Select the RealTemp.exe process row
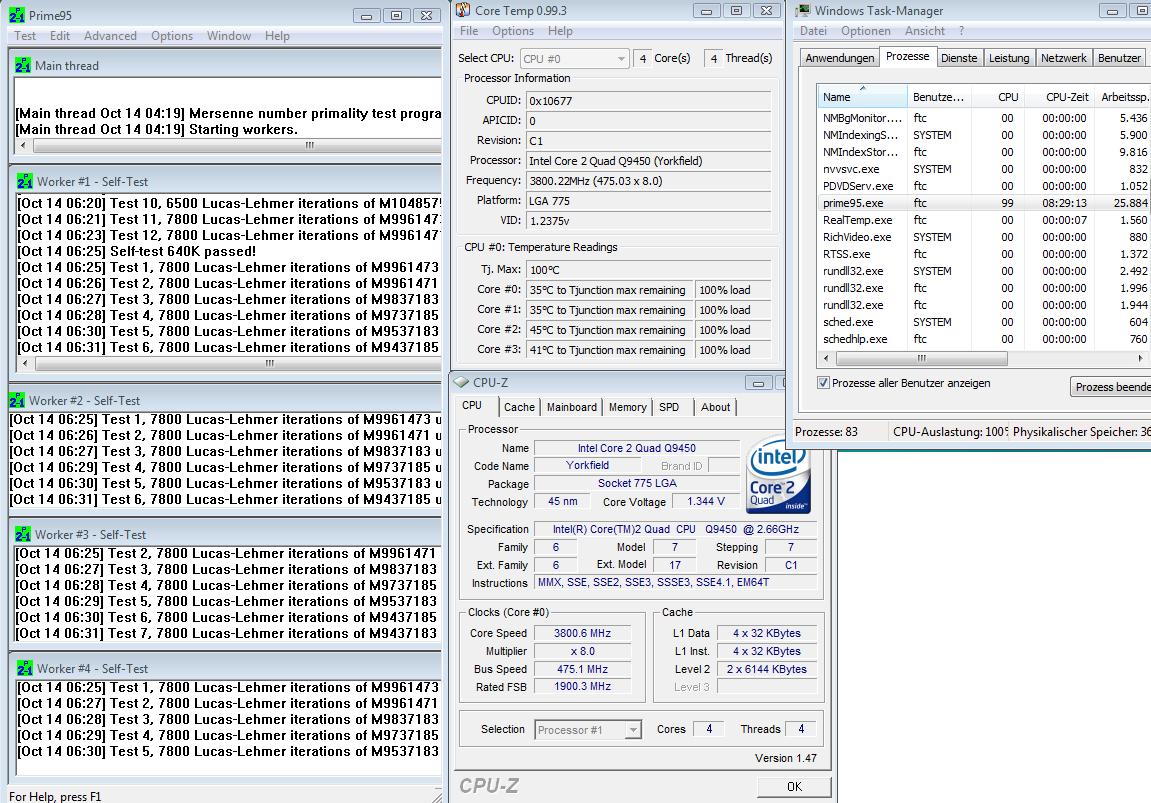 pyautogui.click(x=984, y=220)
